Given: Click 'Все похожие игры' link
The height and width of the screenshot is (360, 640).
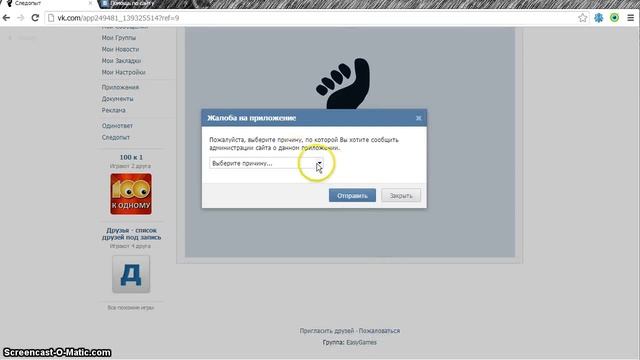Looking at the screenshot, I should (131, 308).
